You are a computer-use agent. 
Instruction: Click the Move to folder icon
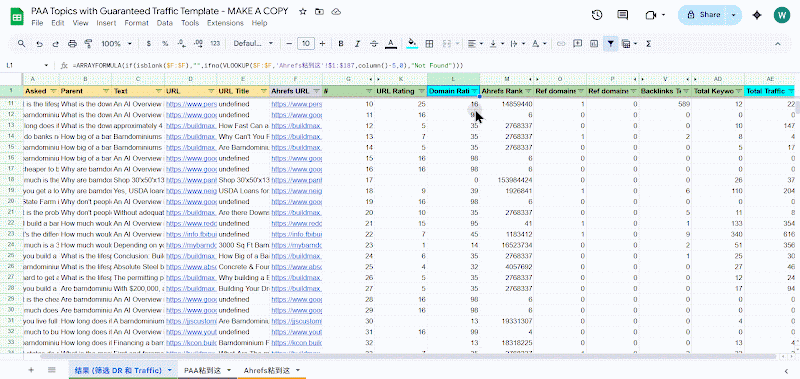click(319, 11)
